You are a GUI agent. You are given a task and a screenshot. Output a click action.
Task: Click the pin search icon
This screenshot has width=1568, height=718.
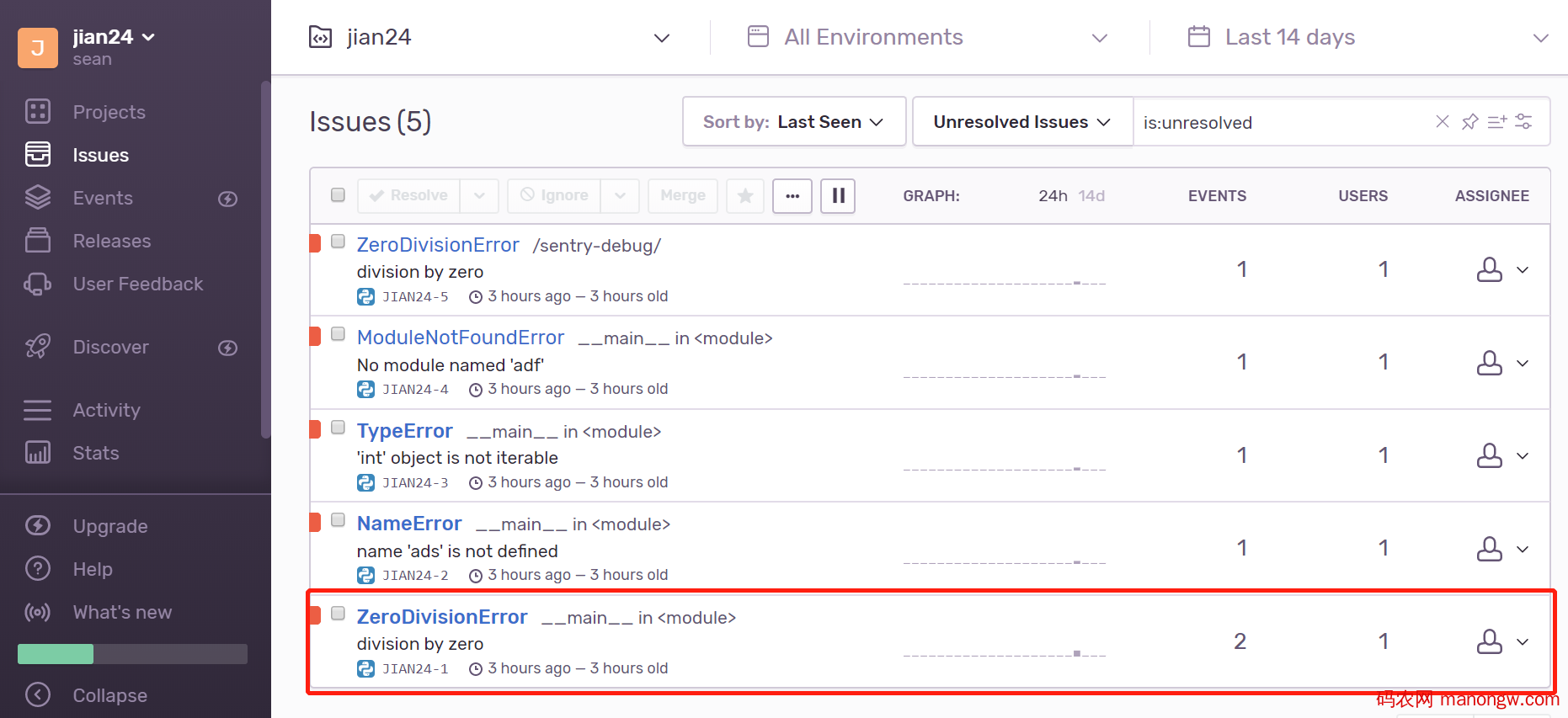[x=1469, y=122]
